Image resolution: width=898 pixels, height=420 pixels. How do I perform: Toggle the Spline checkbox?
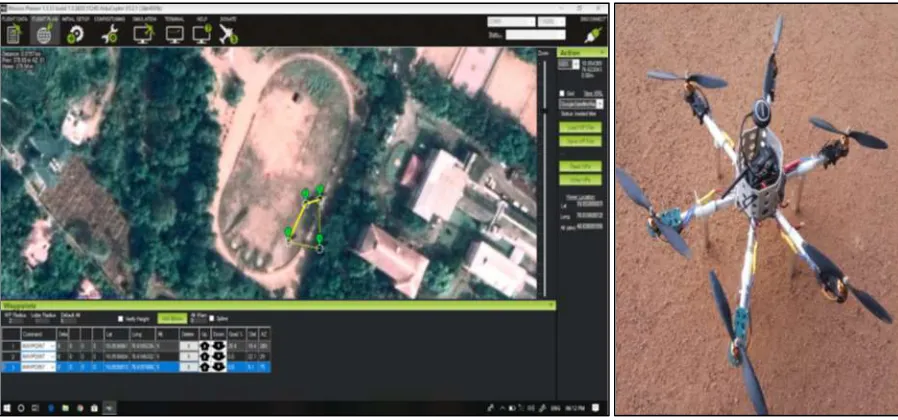pyautogui.click(x=212, y=319)
